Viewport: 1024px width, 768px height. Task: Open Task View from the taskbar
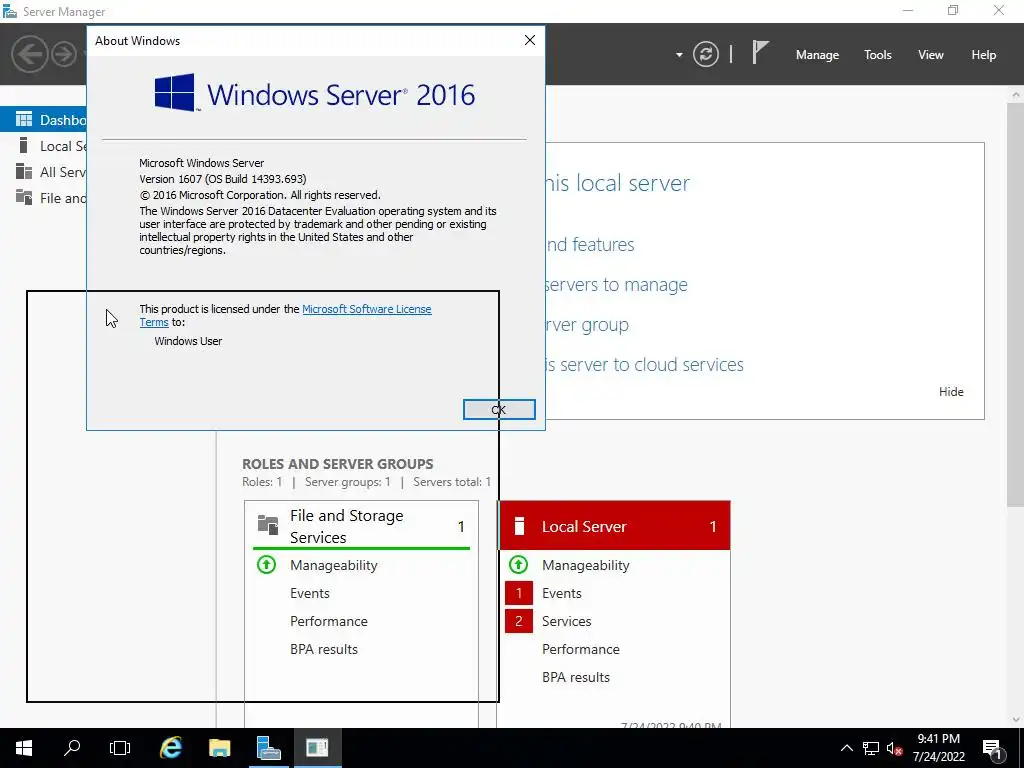tap(120, 748)
